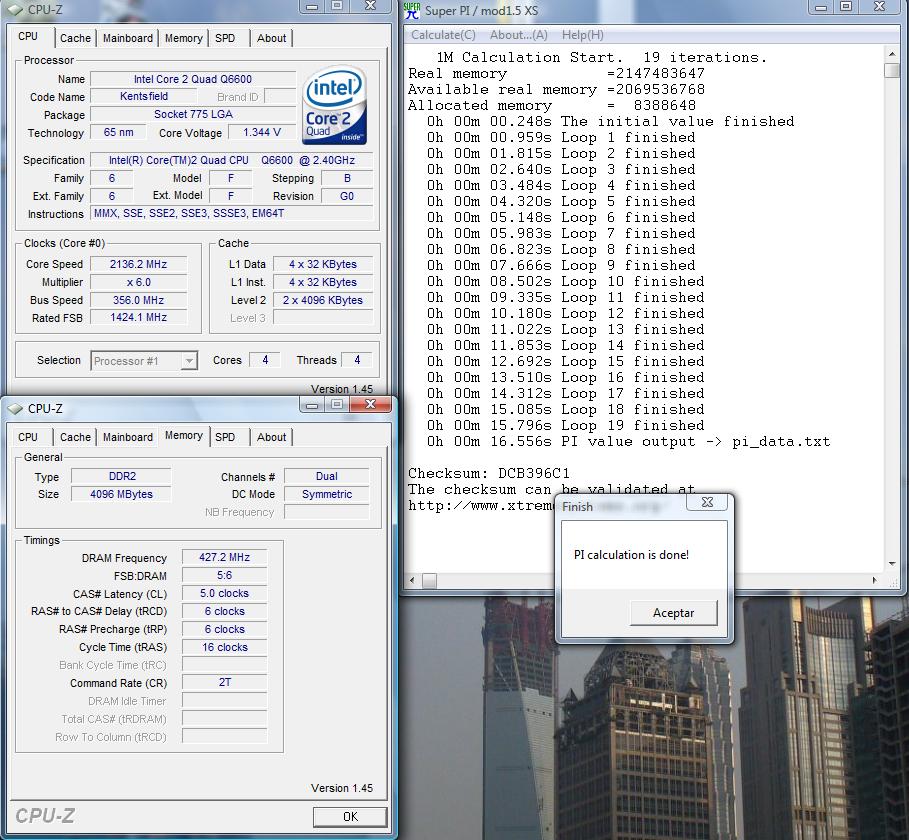Image resolution: width=909 pixels, height=840 pixels.
Task: Click the Level 2 cache value 2 x 4096 KBytes
Action: click(323, 300)
